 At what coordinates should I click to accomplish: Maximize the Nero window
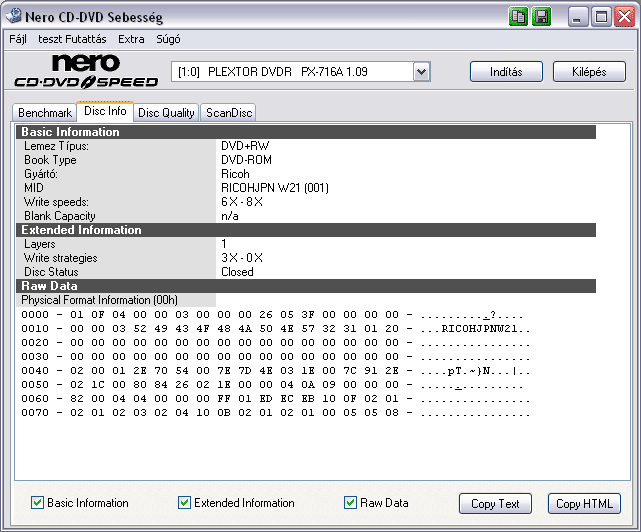[x=601, y=17]
